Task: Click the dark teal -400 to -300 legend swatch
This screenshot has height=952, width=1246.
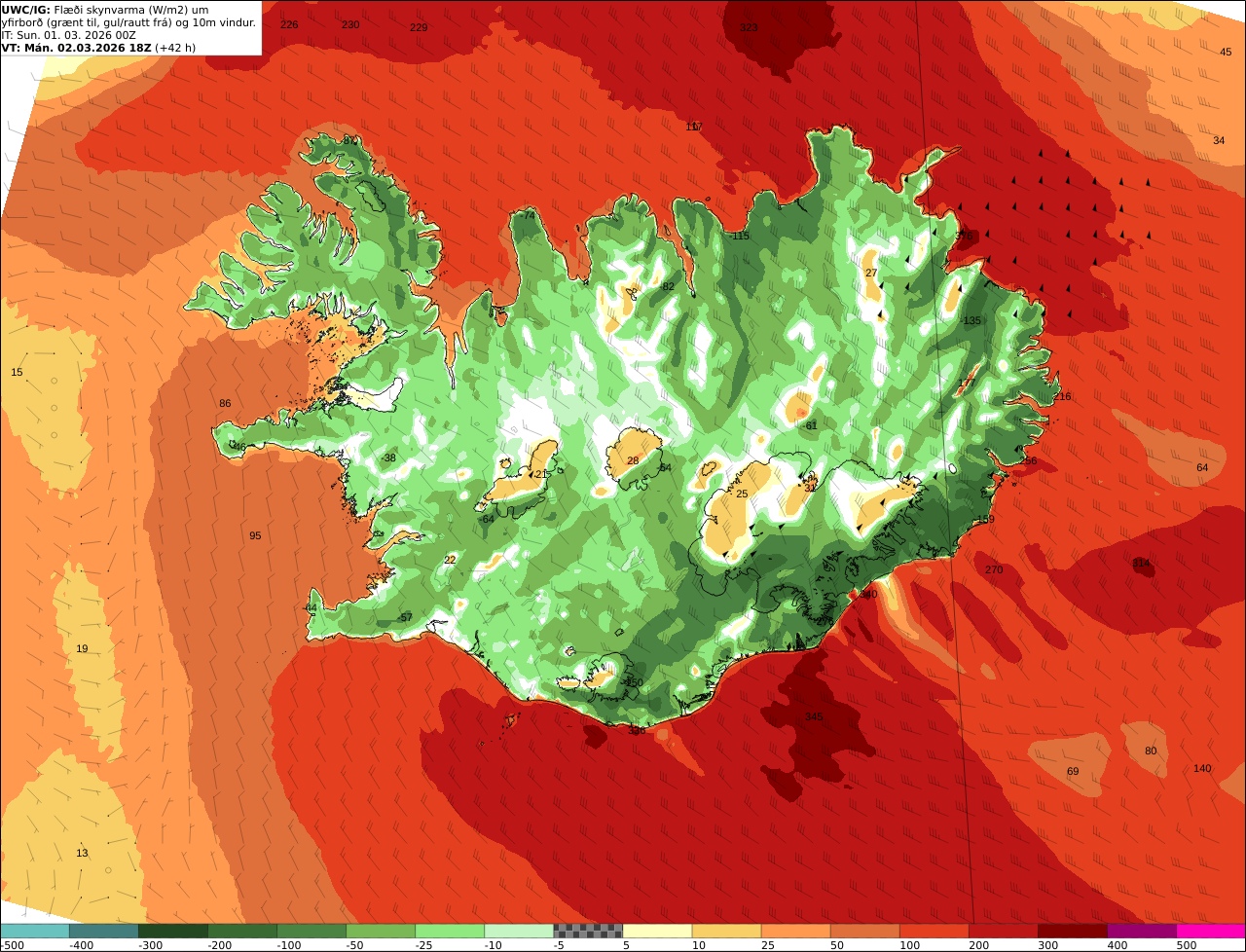Action: pos(104,931)
